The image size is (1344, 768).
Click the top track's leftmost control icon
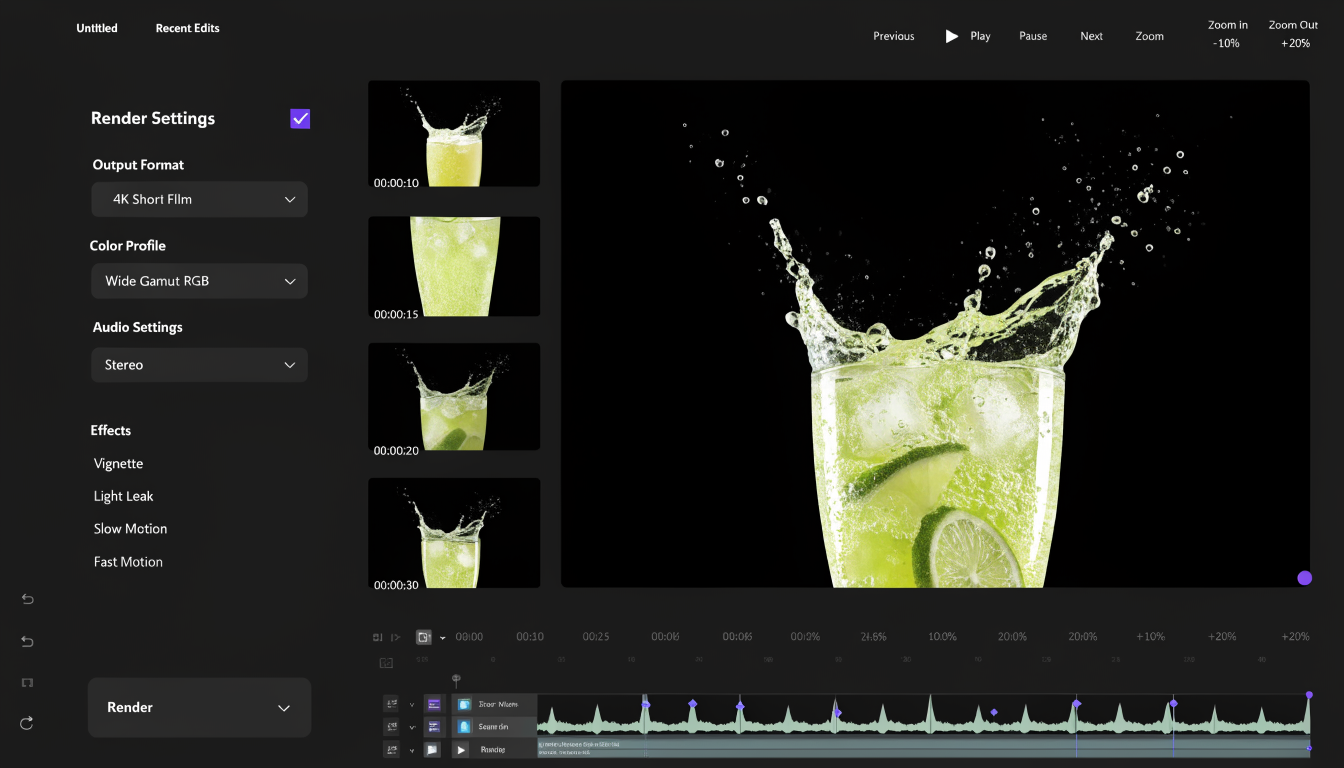[x=391, y=704]
